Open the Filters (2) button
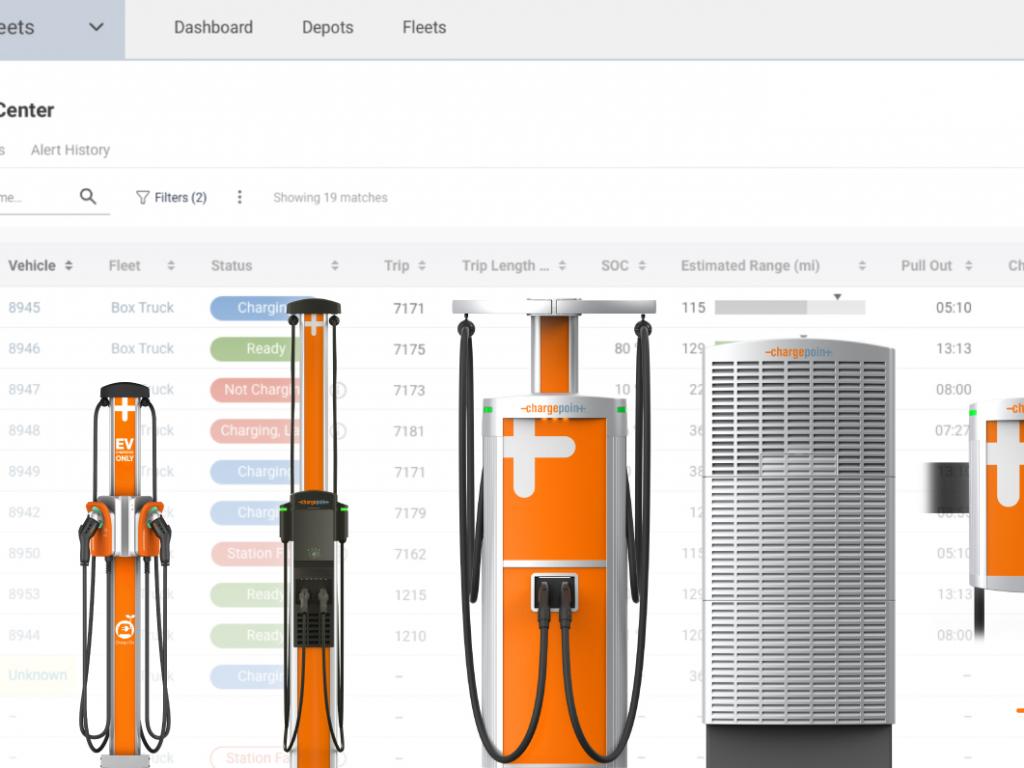Viewport: 1024px width, 768px height. point(171,197)
